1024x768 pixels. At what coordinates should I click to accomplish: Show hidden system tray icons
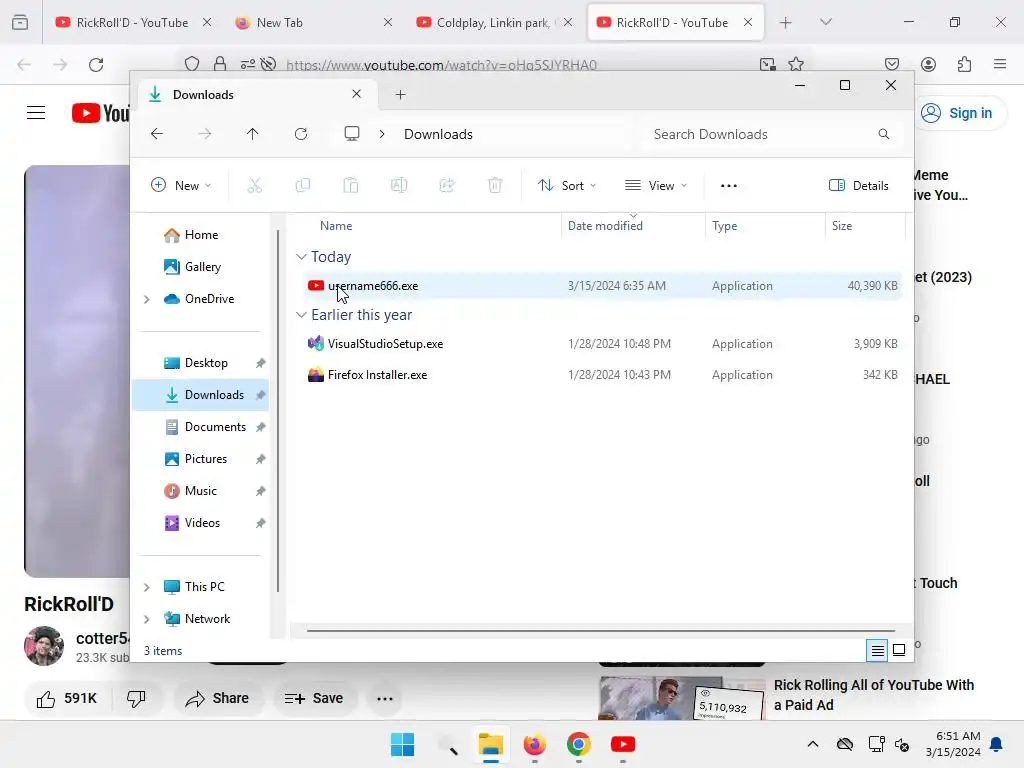point(813,744)
